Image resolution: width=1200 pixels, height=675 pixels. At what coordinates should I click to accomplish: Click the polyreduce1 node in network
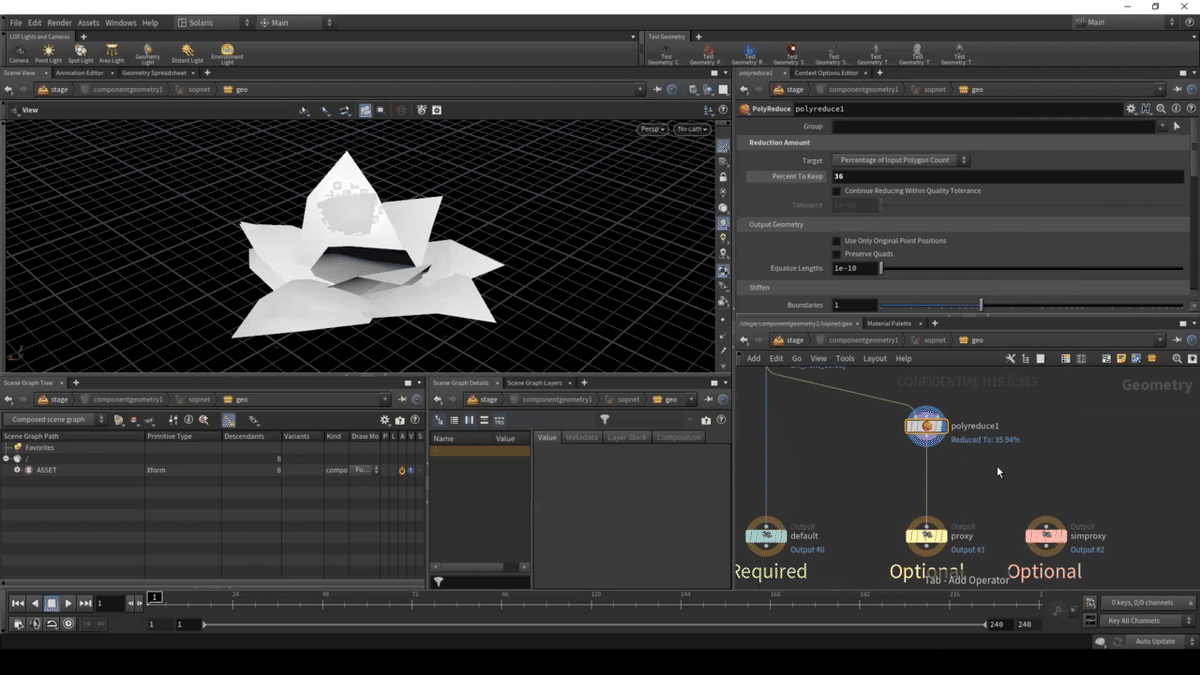926,426
